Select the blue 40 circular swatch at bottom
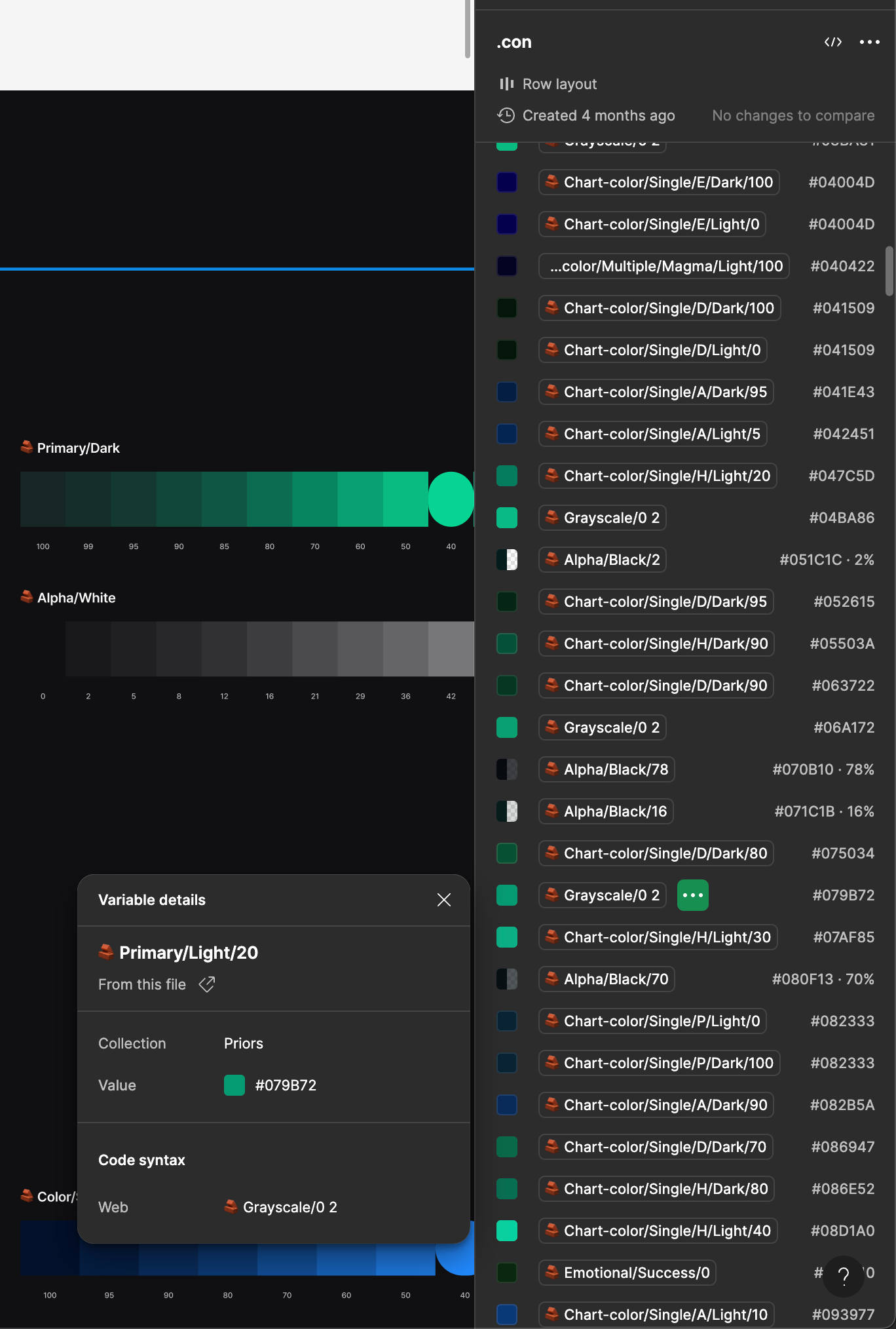The height and width of the screenshot is (1329, 896). click(456, 1248)
